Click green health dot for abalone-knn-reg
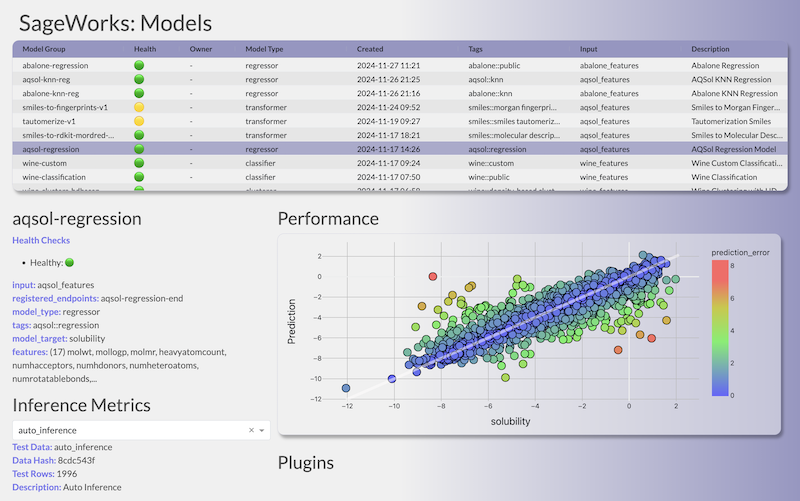 [x=139, y=93]
